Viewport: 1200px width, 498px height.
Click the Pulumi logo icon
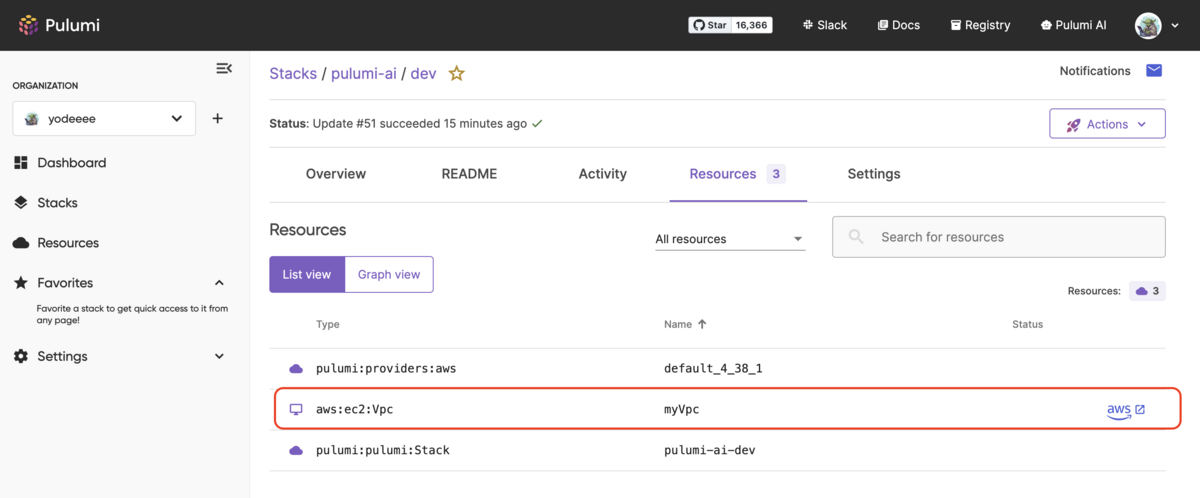28,25
